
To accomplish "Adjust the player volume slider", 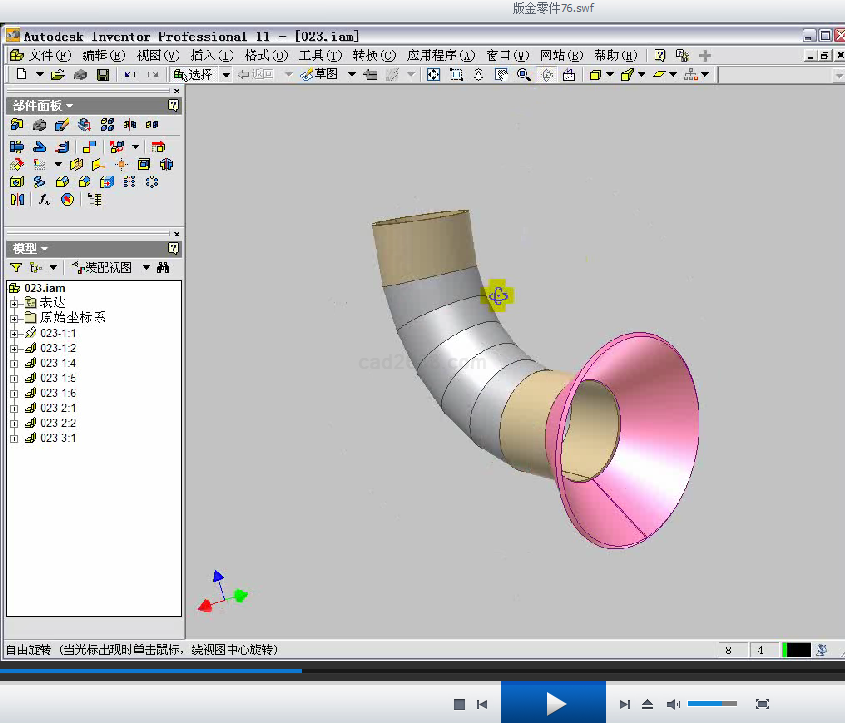I will 712,705.
